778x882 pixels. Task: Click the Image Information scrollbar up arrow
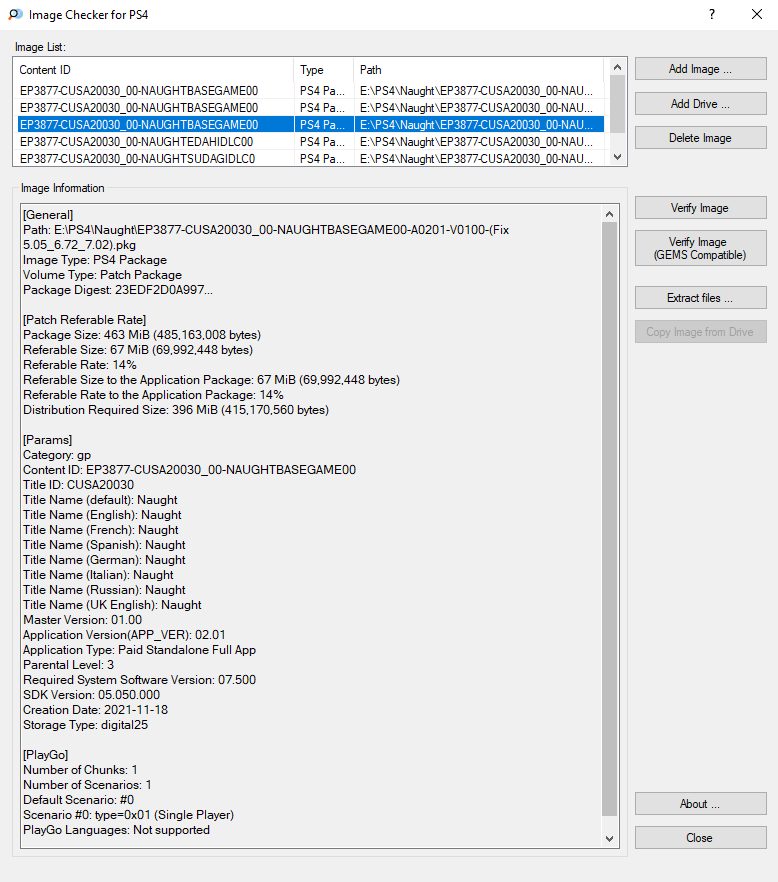[609, 214]
